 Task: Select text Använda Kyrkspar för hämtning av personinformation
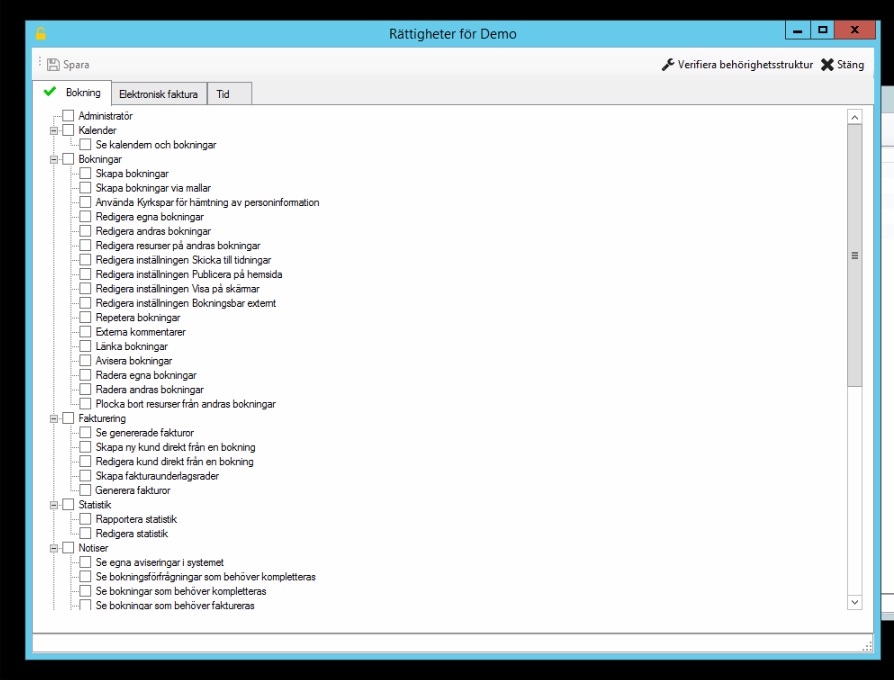(207, 202)
